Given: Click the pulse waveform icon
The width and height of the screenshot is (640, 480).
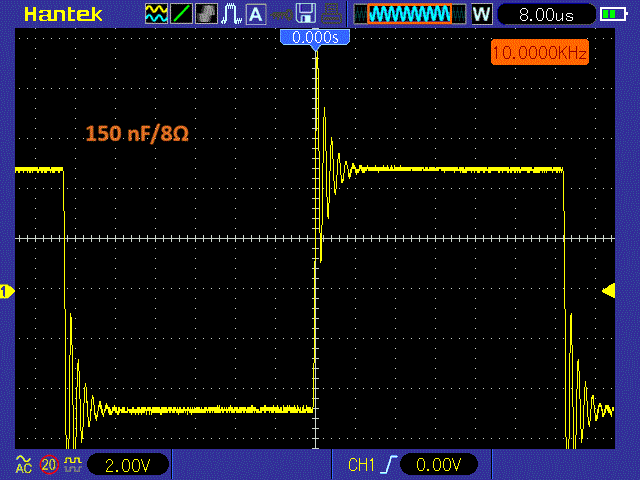Looking at the screenshot, I should pos(231,13).
